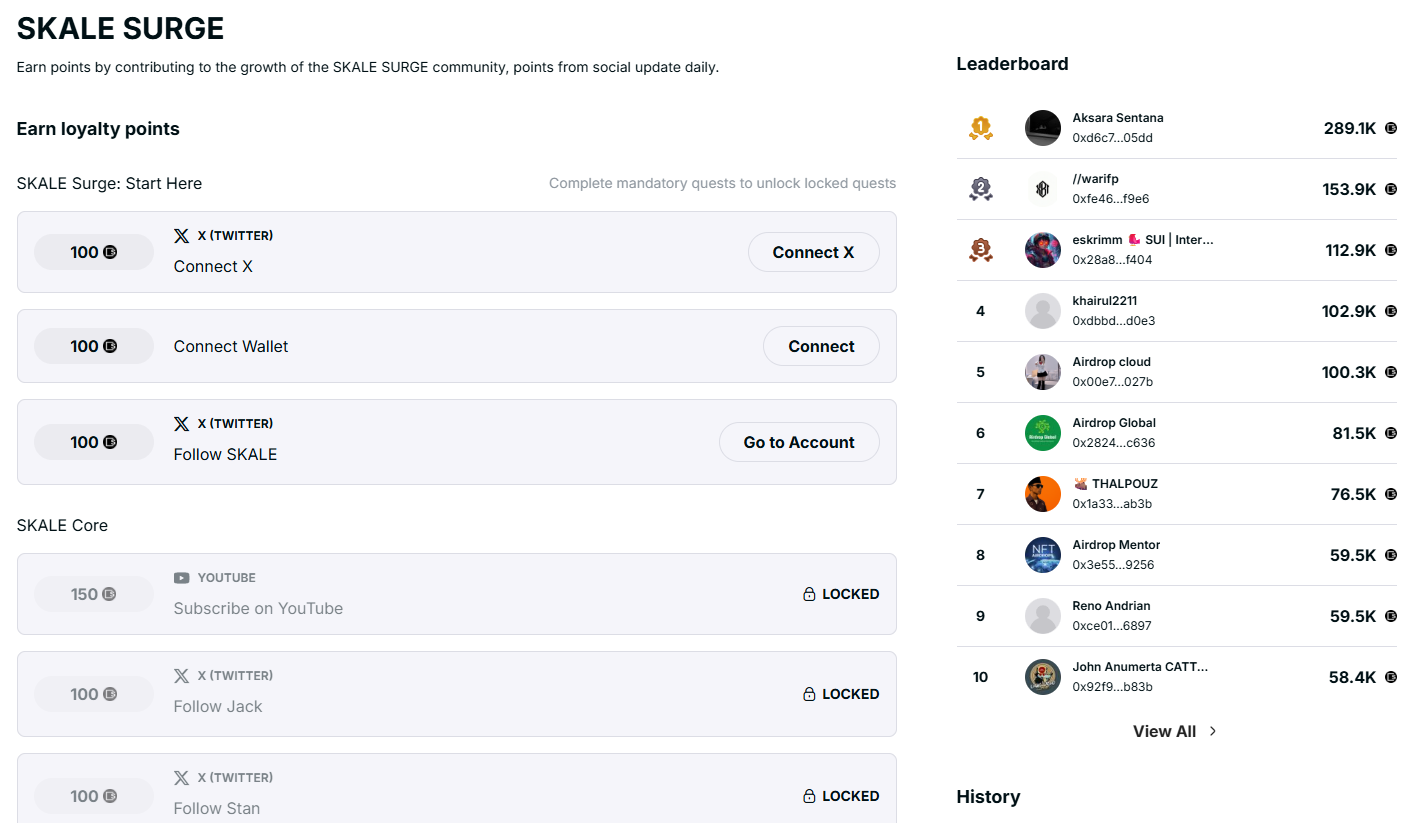Click the points coin icon beside 289.1K
1420x823 pixels.
tap(1390, 128)
